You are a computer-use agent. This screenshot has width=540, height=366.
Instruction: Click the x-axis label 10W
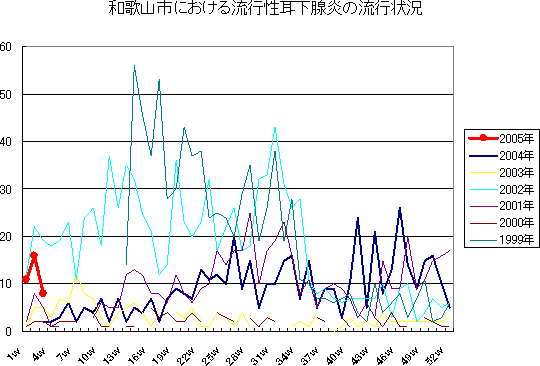coord(87,356)
